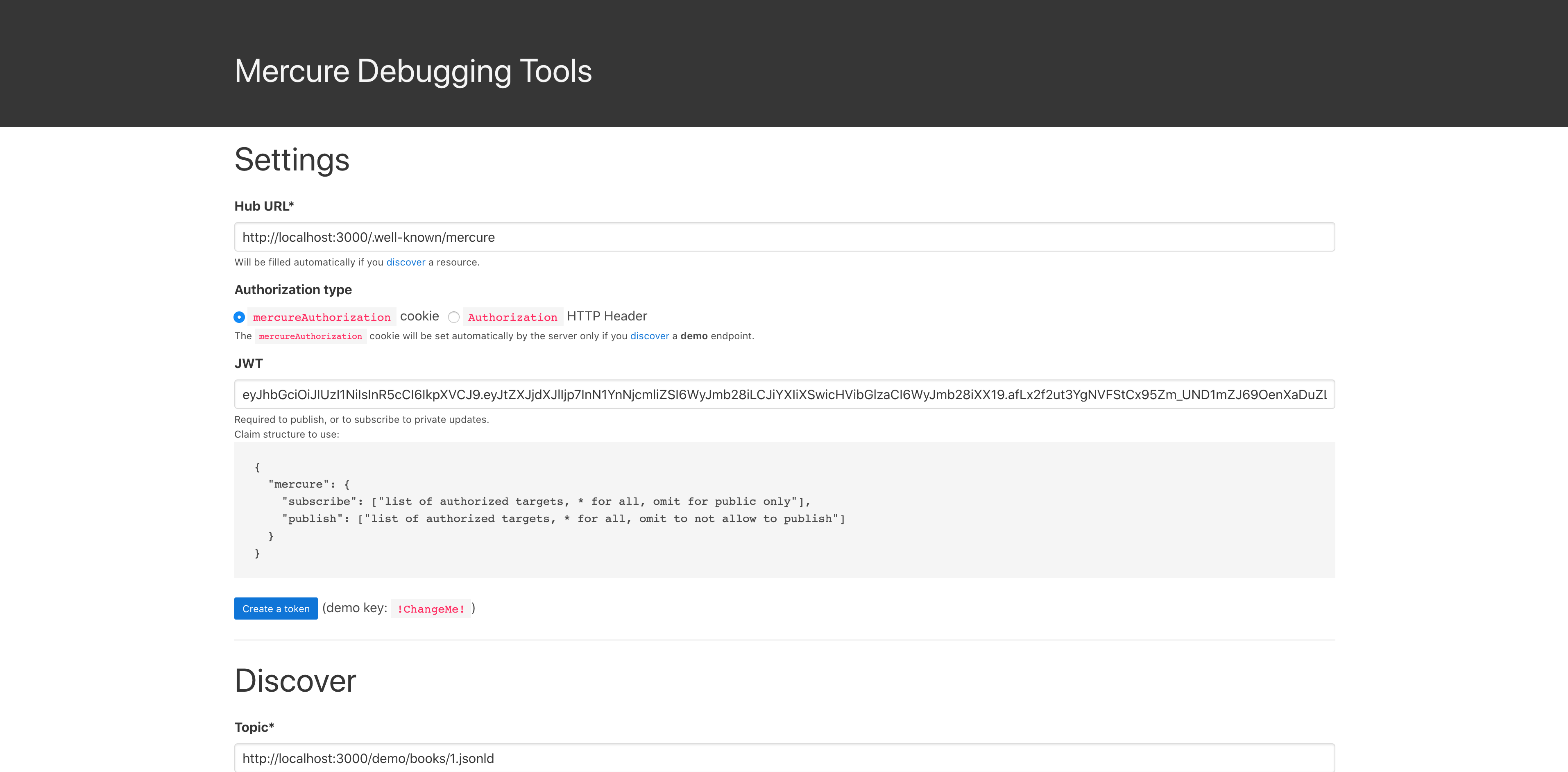Open the discover link under Hub URL
This screenshot has height=772, width=1568.
point(406,262)
